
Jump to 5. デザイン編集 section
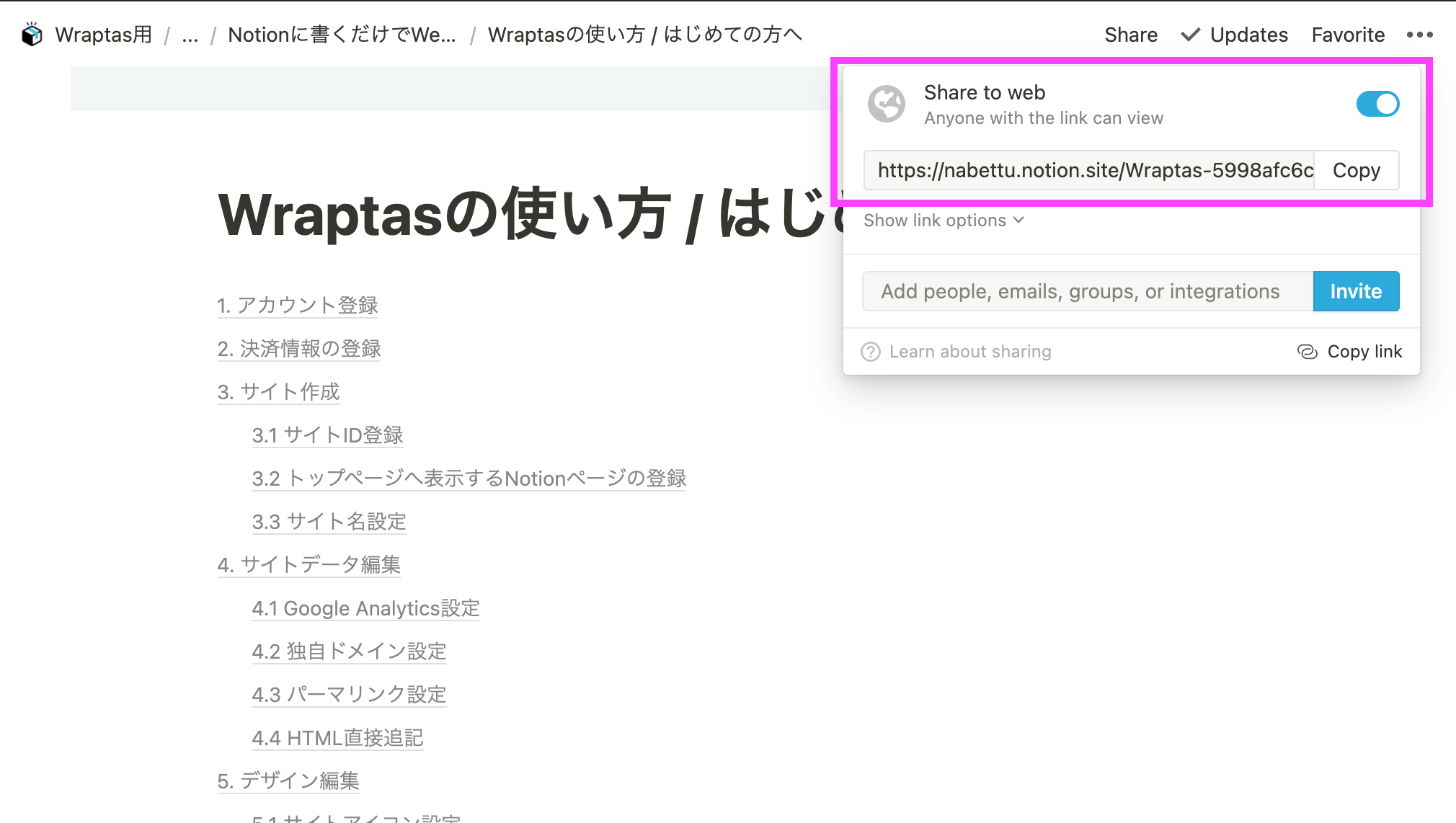click(x=288, y=781)
